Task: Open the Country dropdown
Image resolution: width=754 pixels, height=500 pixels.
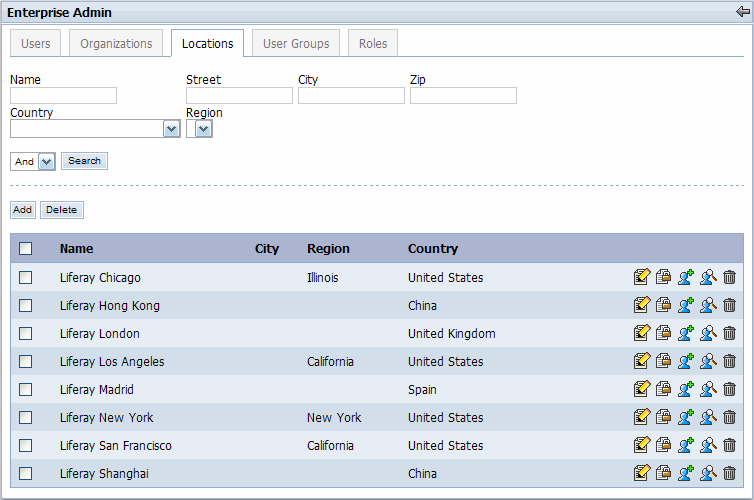Action: coord(171,129)
